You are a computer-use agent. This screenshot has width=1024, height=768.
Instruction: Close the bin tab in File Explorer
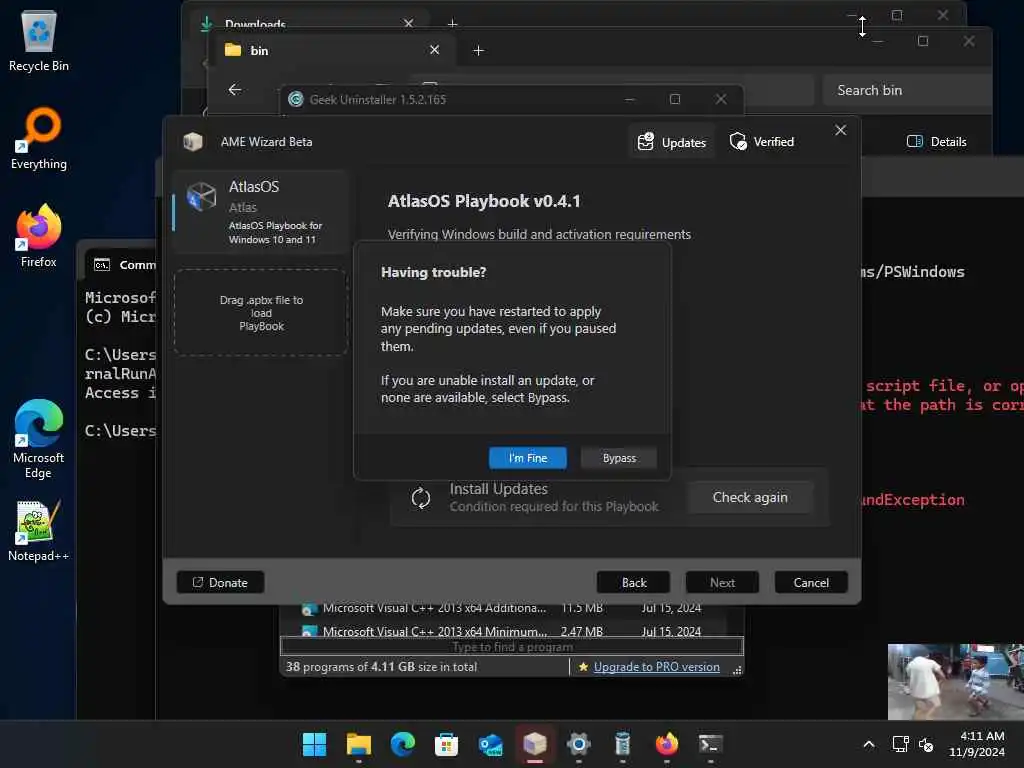[434, 50]
